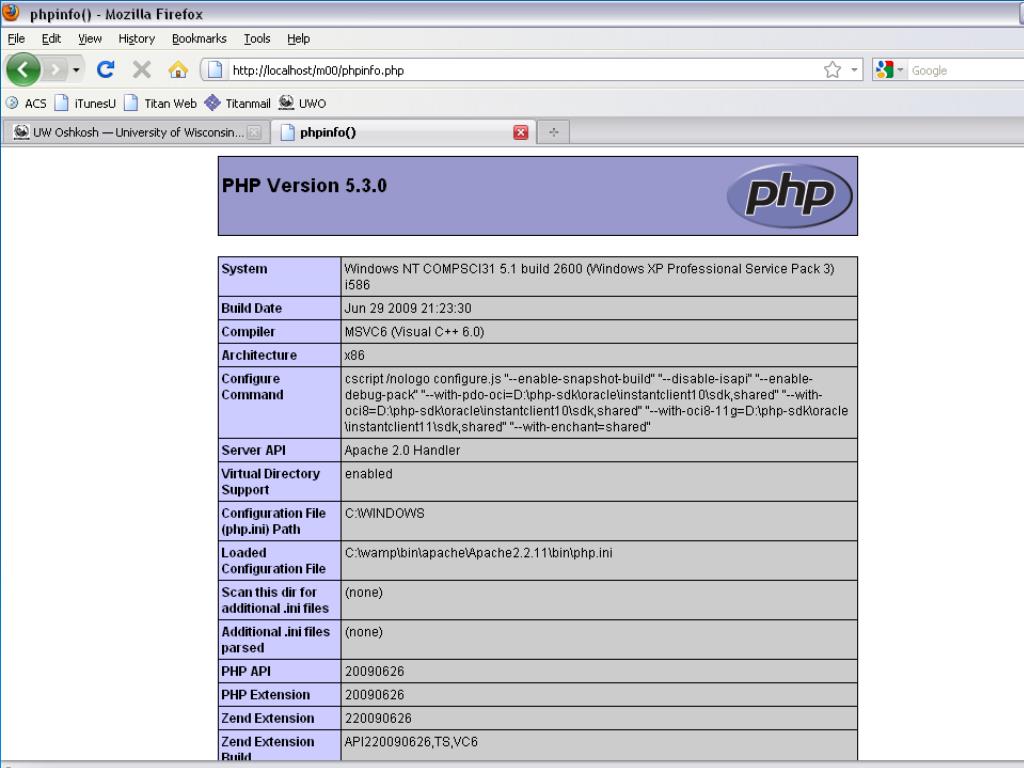Click the PHP logo image
Screen dimensions: 1024x768
point(789,195)
